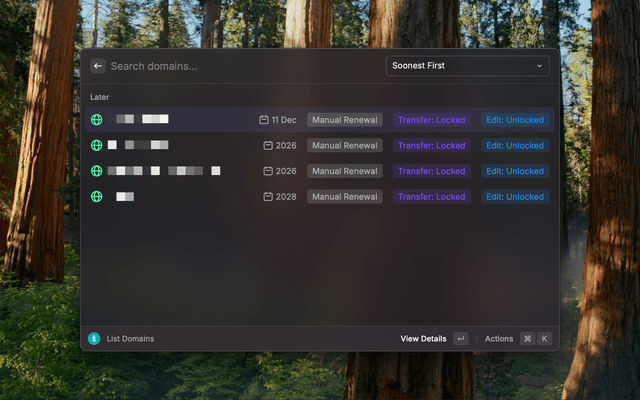Click Manual Renewal tag on first row
The width and height of the screenshot is (640, 400).
tap(344, 120)
